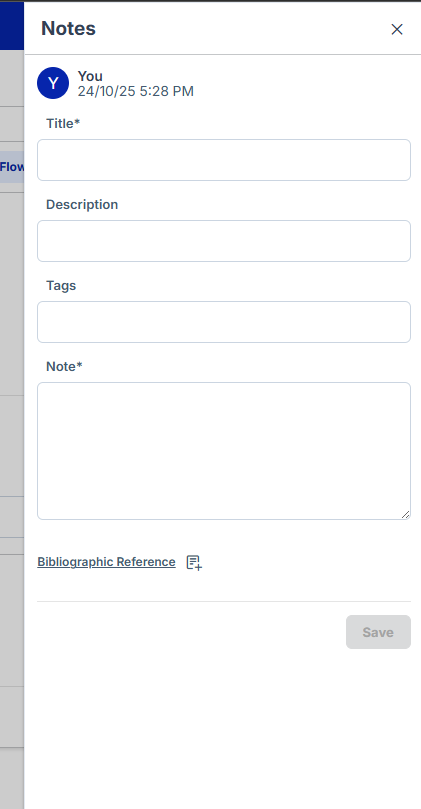421x809 pixels.
Task: Click the "You" author name
Action: pos(90,76)
